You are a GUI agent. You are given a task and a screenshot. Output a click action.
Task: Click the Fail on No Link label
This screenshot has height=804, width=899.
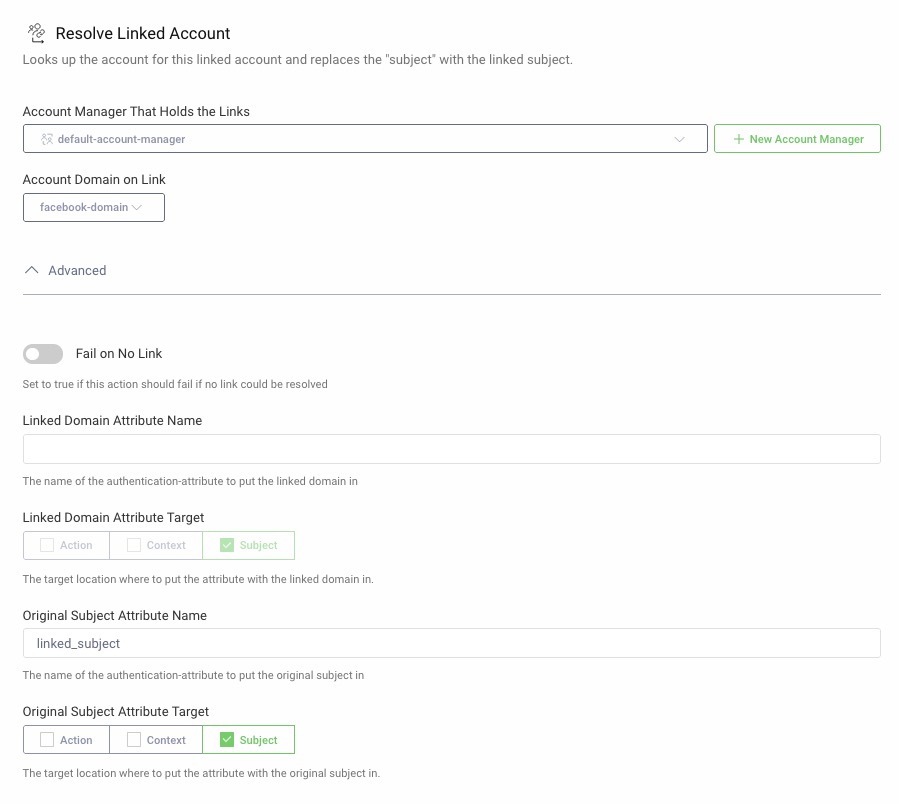click(119, 354)
